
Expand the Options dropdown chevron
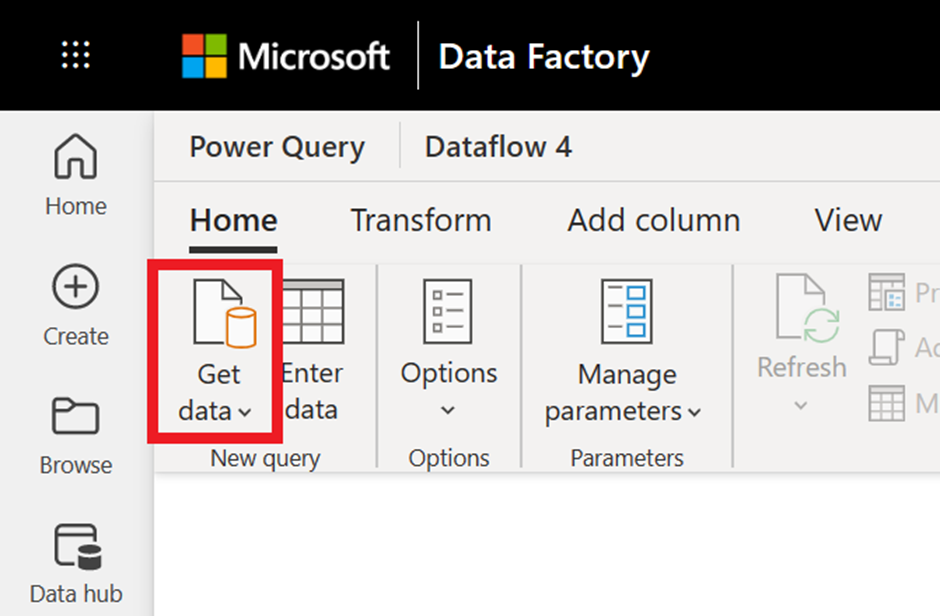(x=448, y=410)
